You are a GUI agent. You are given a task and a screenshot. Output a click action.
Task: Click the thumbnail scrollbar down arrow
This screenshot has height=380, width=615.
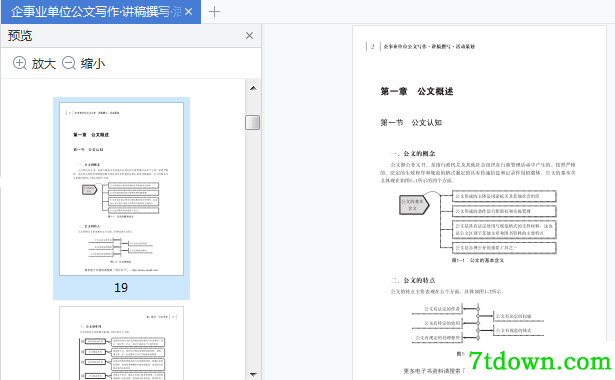tap(253, 375)
